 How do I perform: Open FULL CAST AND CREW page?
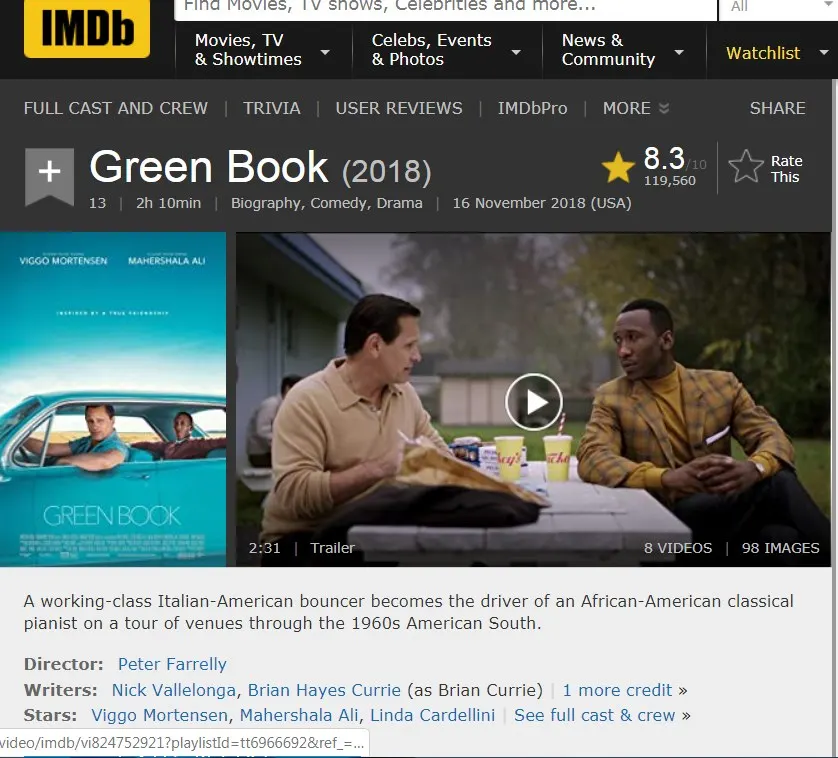click(115, 108)
